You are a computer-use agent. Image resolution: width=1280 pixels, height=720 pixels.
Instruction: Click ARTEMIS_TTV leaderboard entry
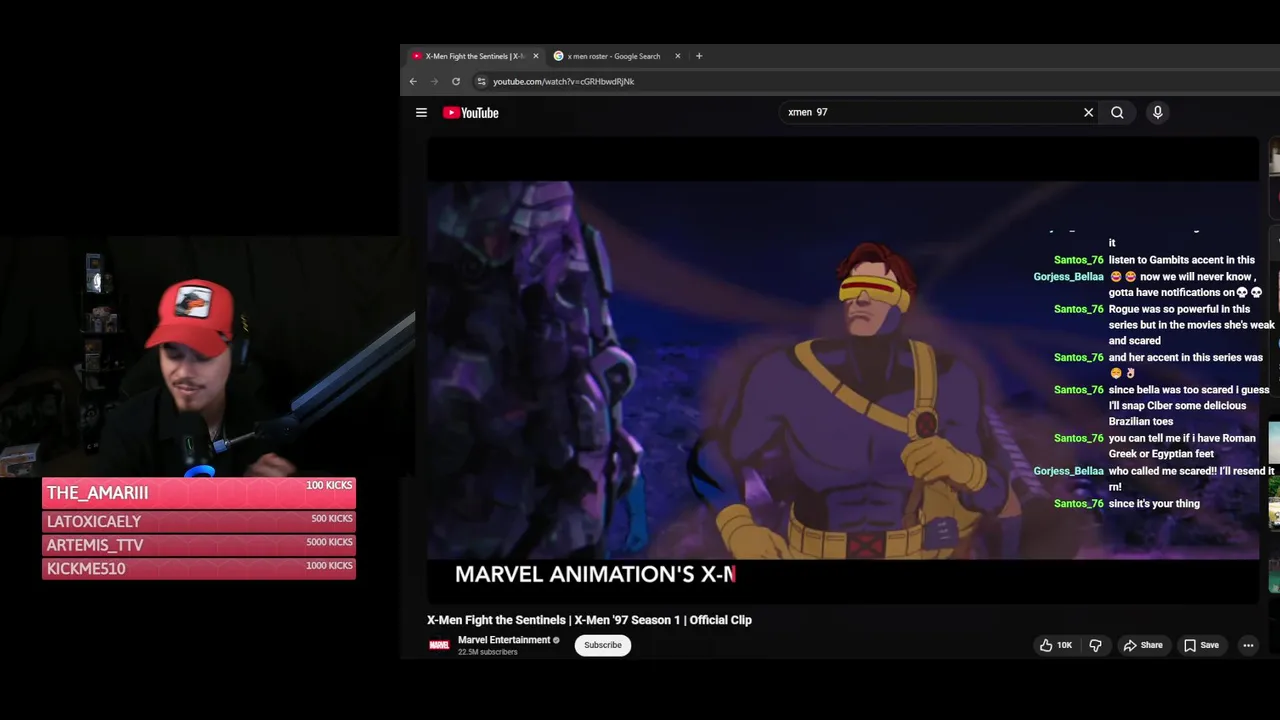199,545
